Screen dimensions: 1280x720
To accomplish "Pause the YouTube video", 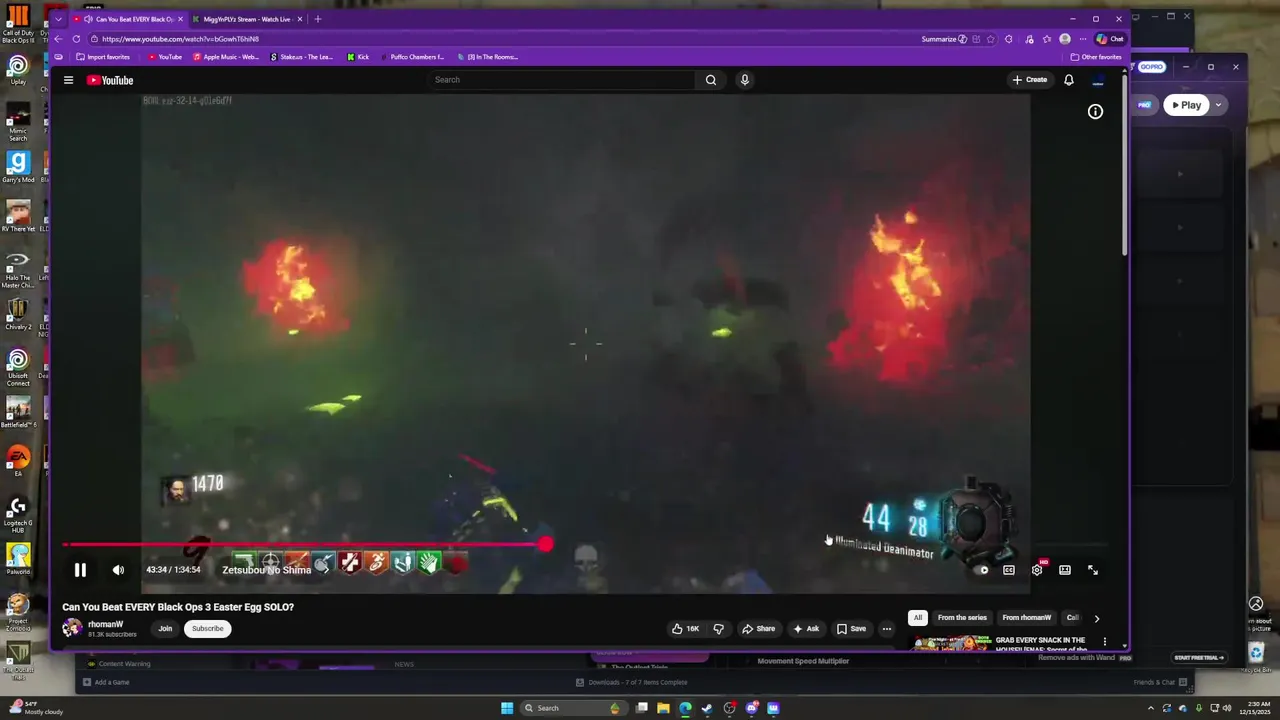I will pos(80,570).
